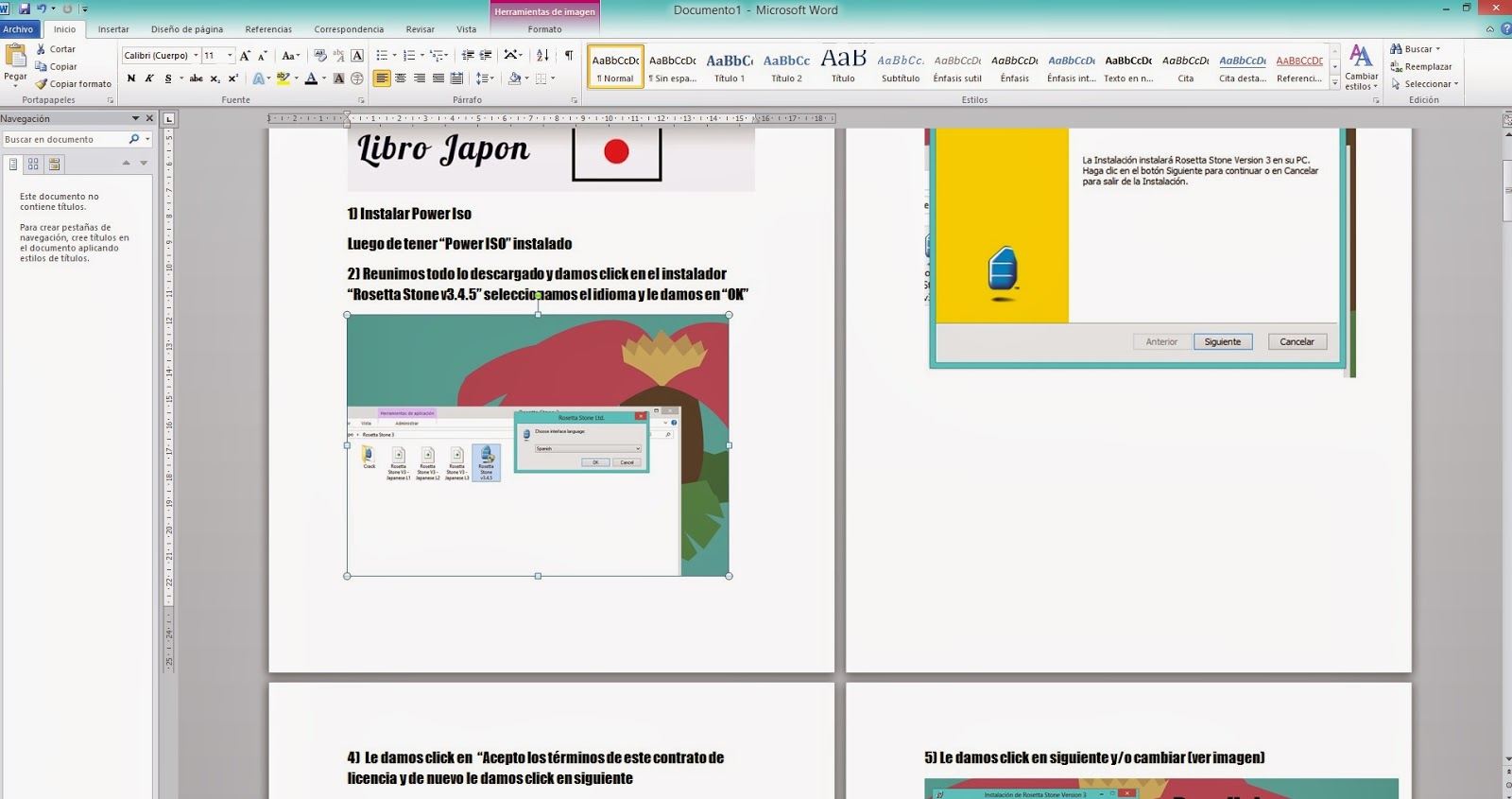Show search results view in navigation pane
1512x799 pixels.
coord(55,164)
